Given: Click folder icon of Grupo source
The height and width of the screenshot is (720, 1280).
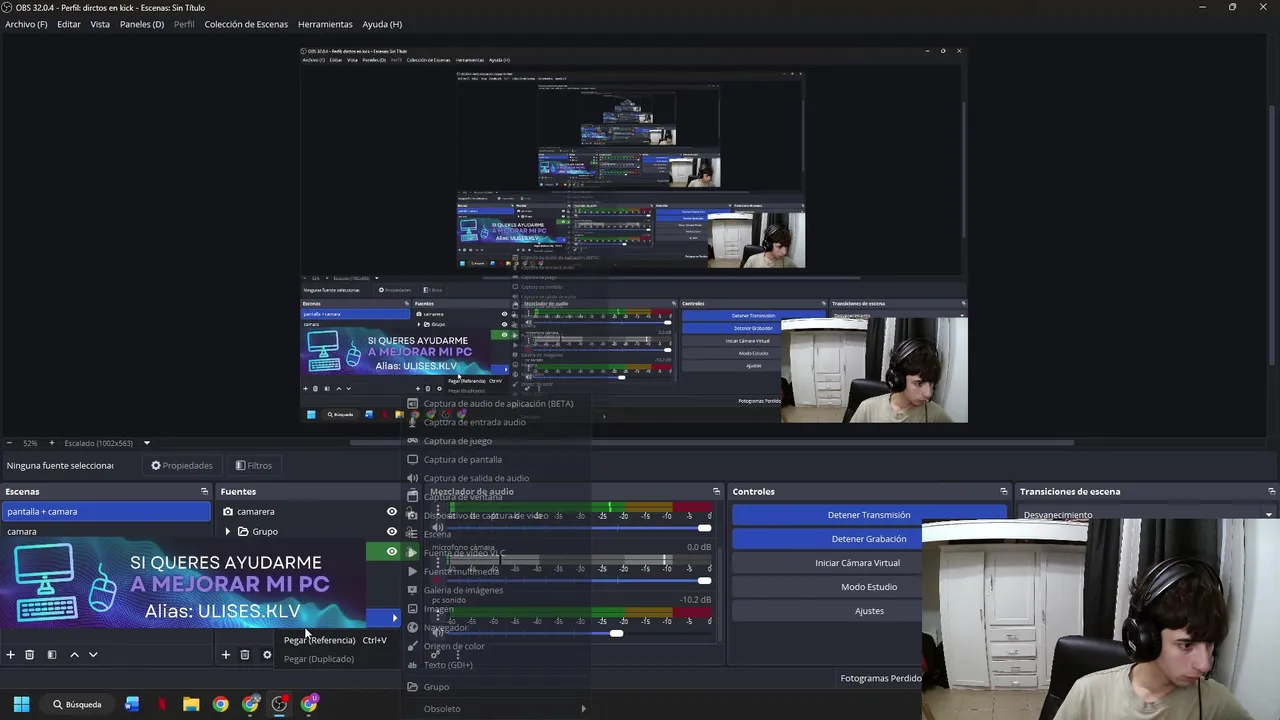Looking at the screenshot, I should click(243, 532).
